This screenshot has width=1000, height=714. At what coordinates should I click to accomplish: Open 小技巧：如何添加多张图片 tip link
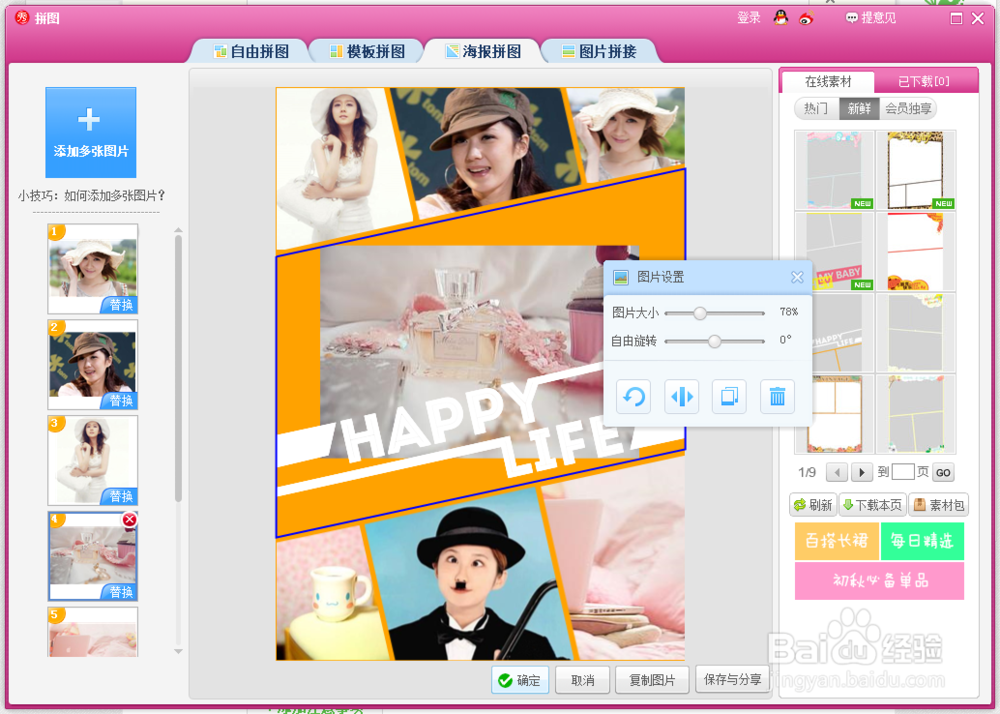(x=92, y=196)
